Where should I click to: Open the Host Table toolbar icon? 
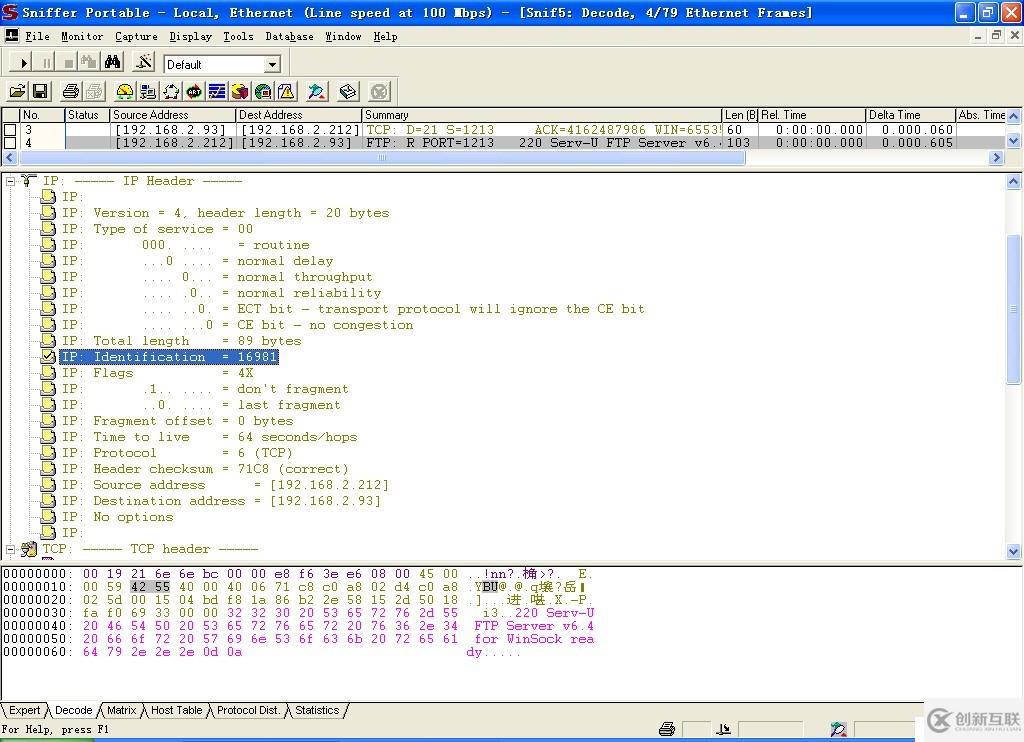[148, 92]
